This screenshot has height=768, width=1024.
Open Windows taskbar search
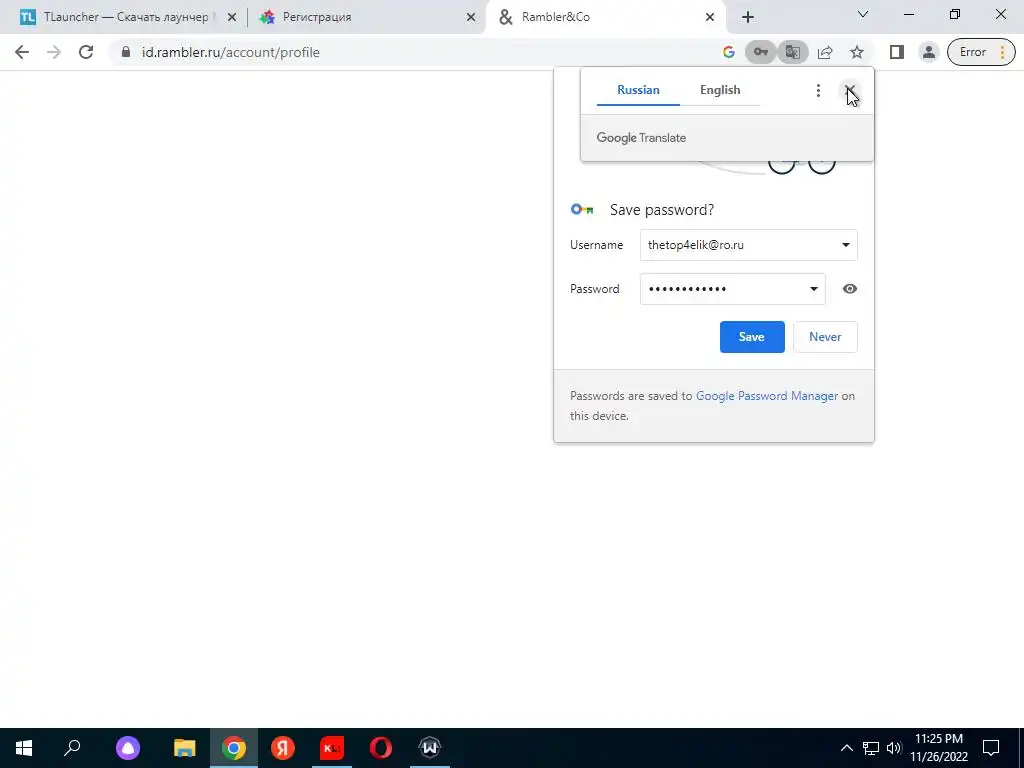tap(72, 748)
